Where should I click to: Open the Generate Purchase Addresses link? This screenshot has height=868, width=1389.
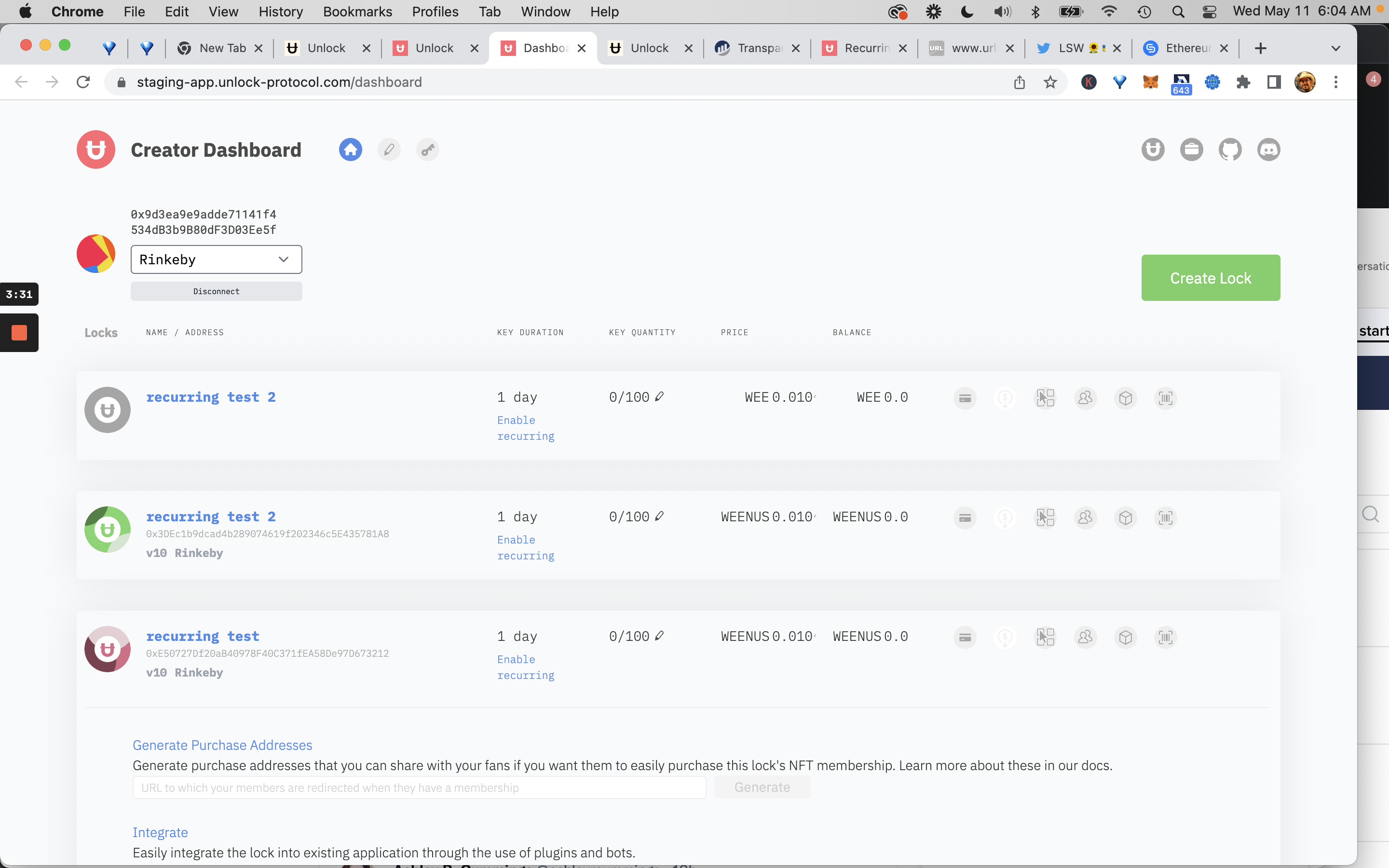[222, 745]
